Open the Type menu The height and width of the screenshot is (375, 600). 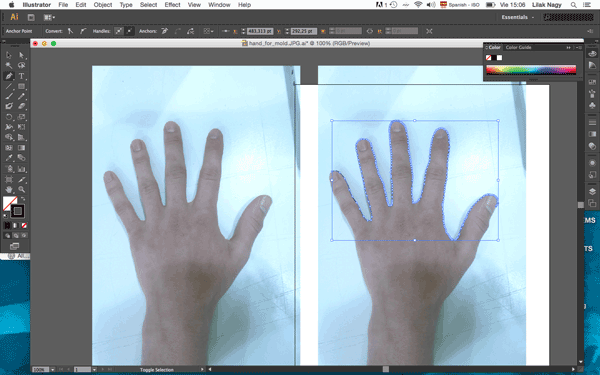pos(126,5)
